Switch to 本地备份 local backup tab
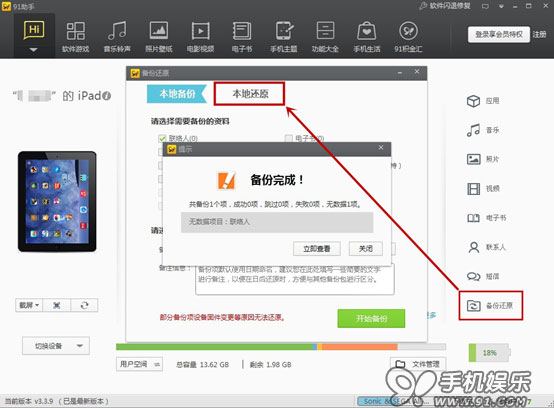Image resolution: width=554 pixels, height=408 pixels. 177,94
